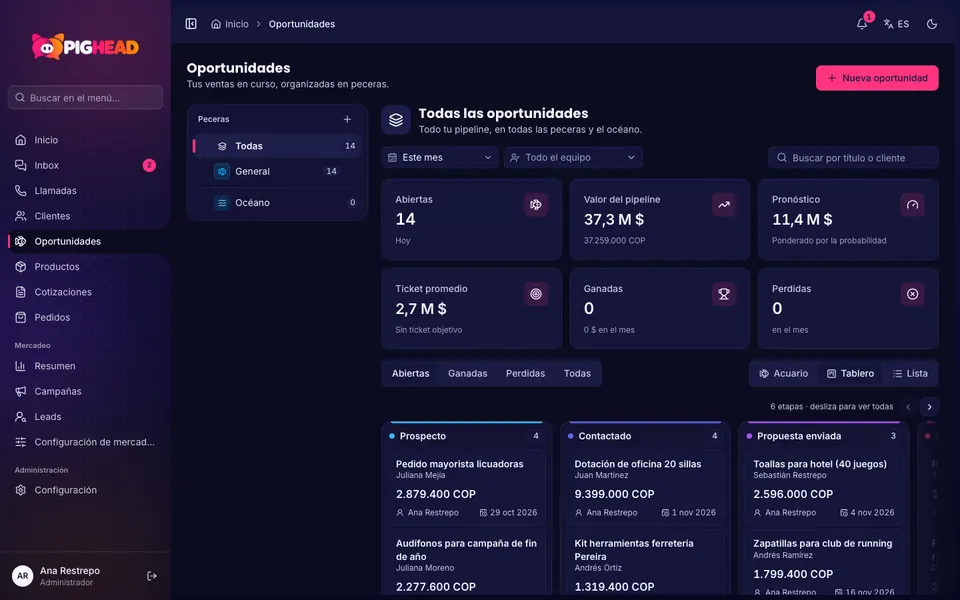Switch to Tablero view
Image resolution: width=960 pixels, height=600 pixels.
click(x=850, y=373)
